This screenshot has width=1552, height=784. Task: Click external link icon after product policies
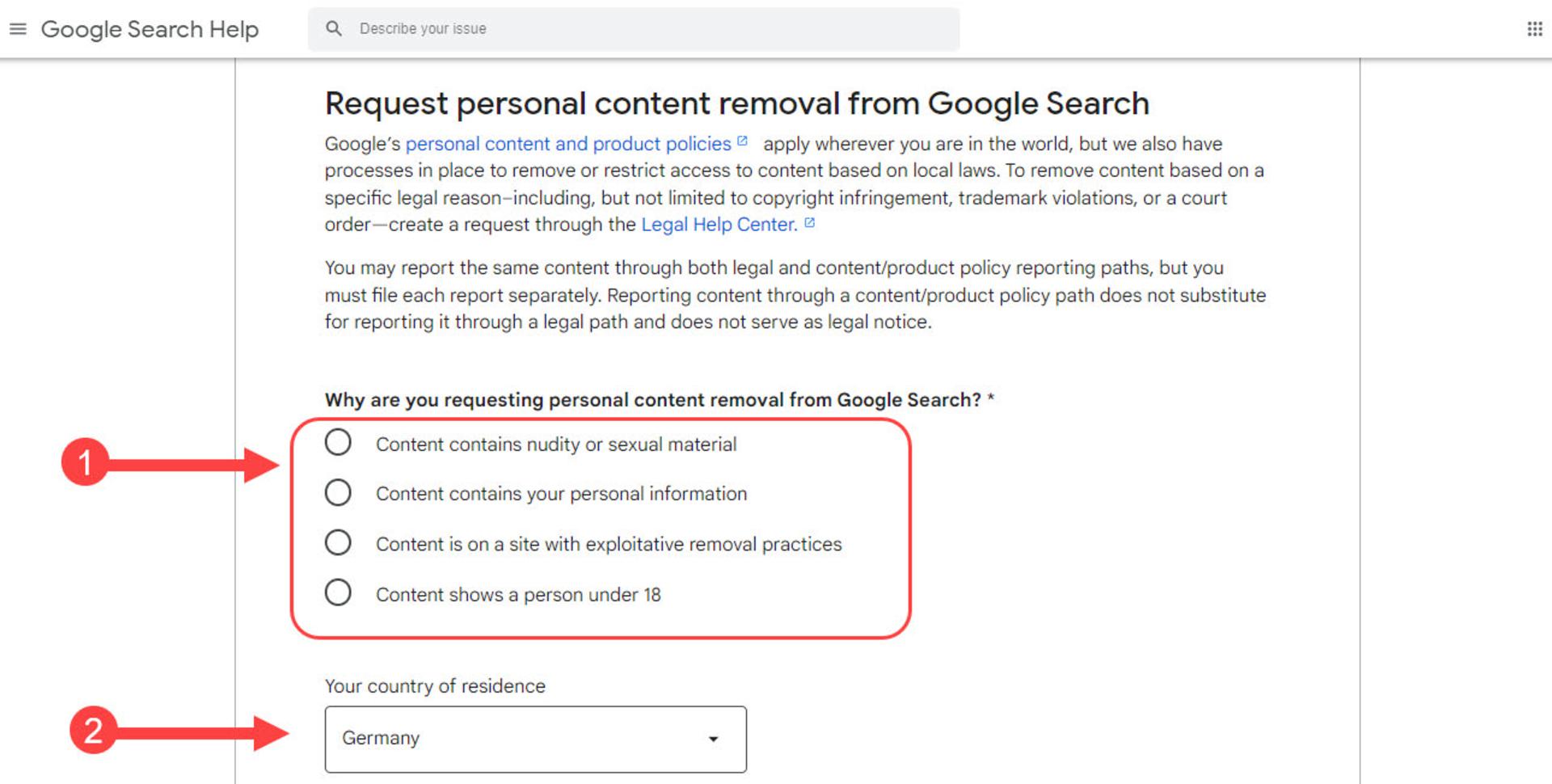click(x=743, y=141)
